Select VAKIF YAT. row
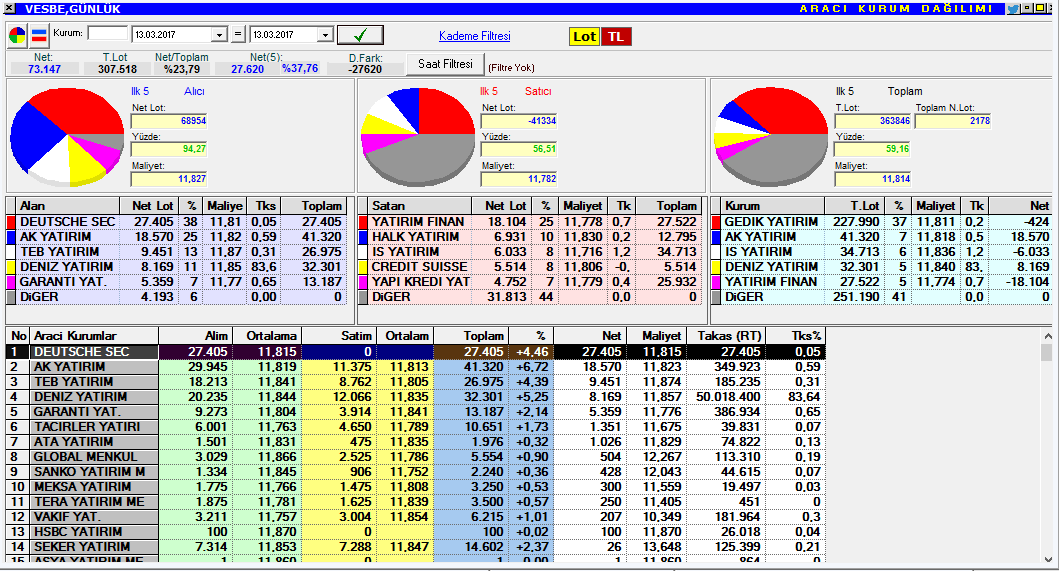Viewport: 1059px width, 571px height. click(x=415, y=517)
